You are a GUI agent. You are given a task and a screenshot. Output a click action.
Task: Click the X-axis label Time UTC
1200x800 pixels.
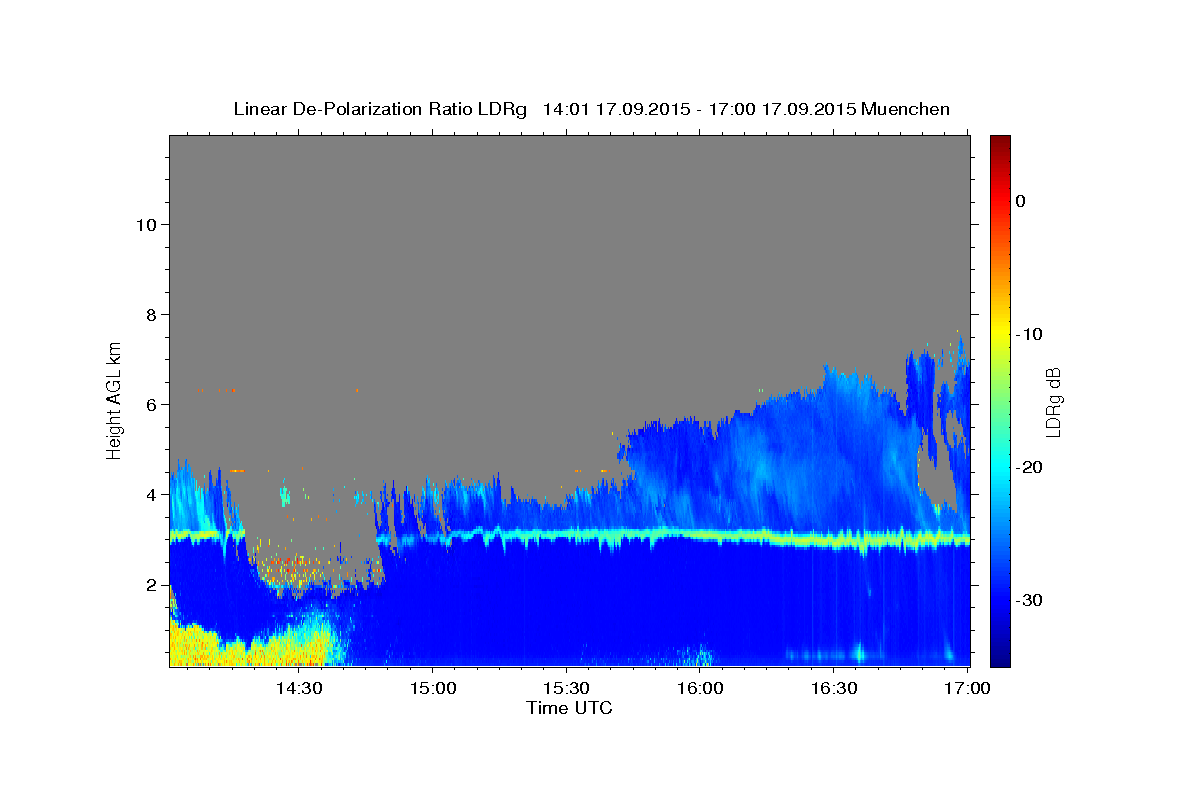[569, 708]
